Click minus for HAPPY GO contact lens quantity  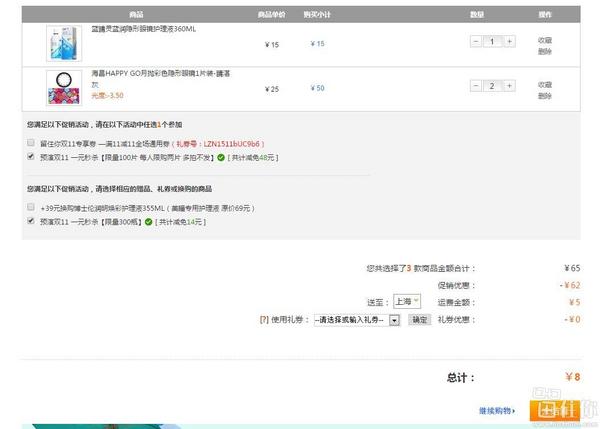click(x=474, y=86)
